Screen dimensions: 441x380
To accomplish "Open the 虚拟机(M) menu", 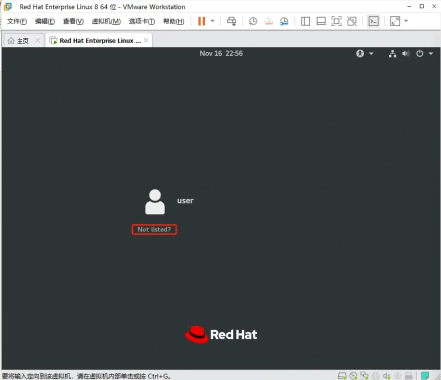I will tap(106, 21).
